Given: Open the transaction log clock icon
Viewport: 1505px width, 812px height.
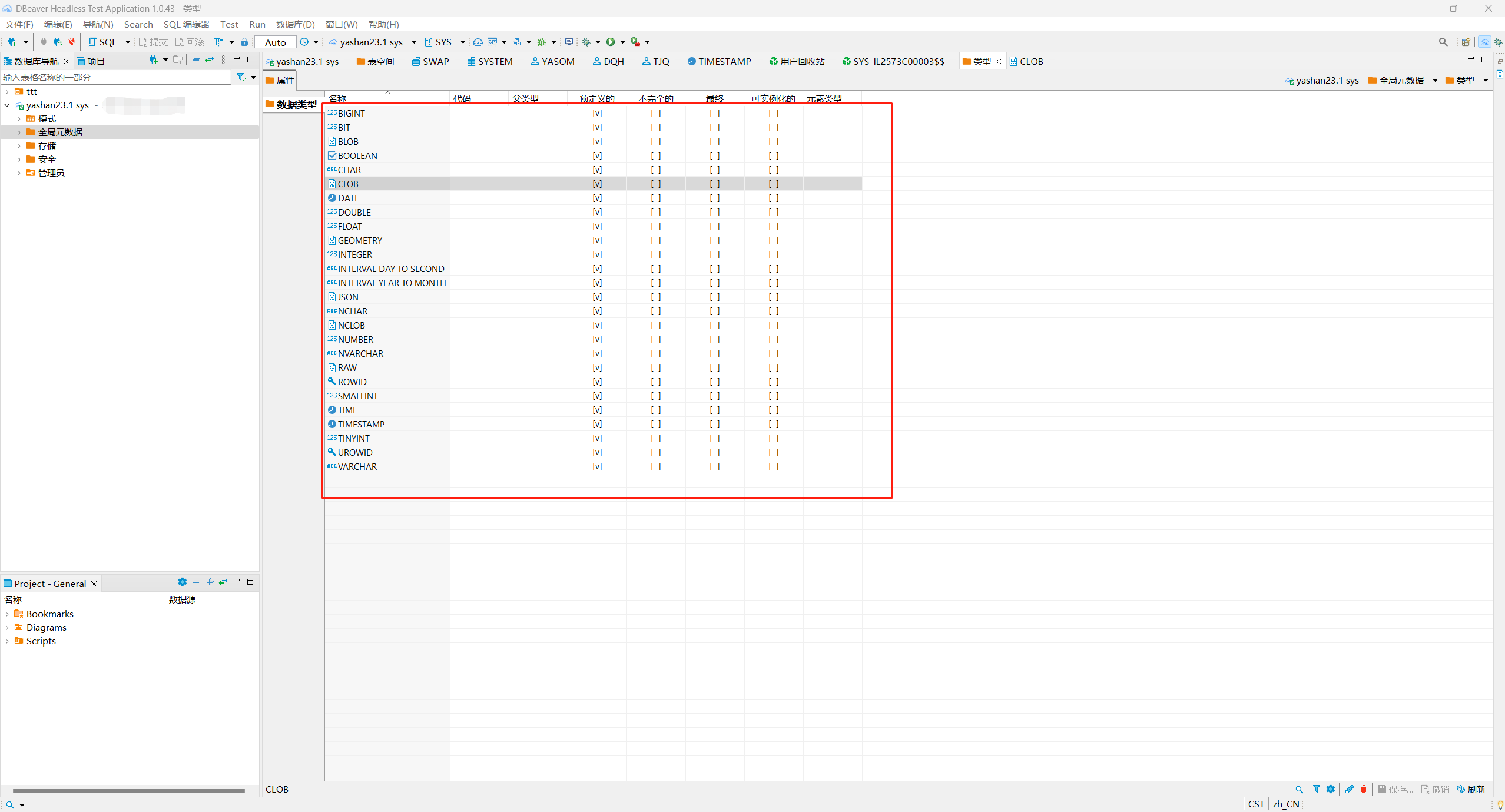Looking at the screenshot, I should (x=304, y=42).
